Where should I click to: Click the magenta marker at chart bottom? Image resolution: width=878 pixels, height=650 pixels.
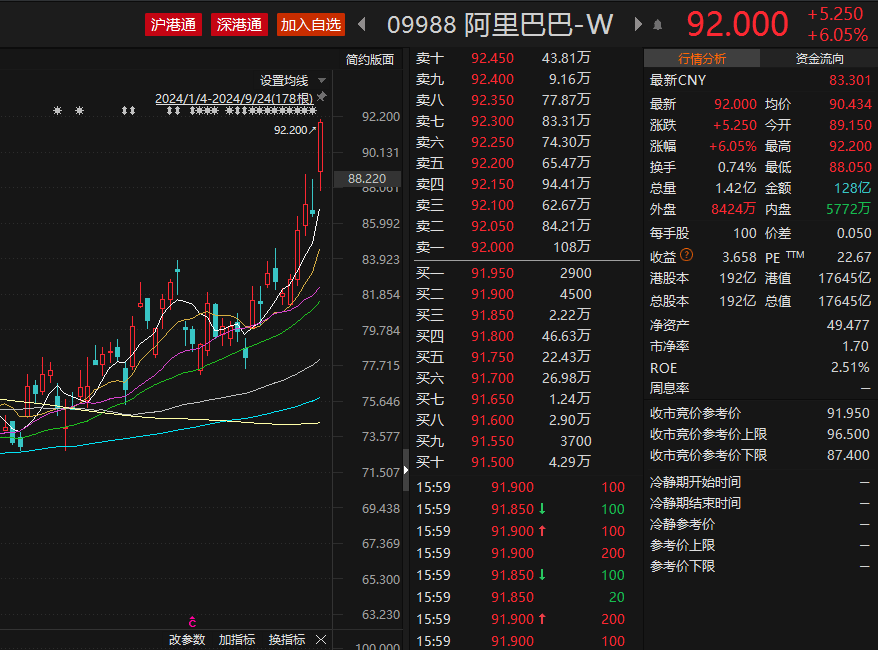click(x=192, y=622)
